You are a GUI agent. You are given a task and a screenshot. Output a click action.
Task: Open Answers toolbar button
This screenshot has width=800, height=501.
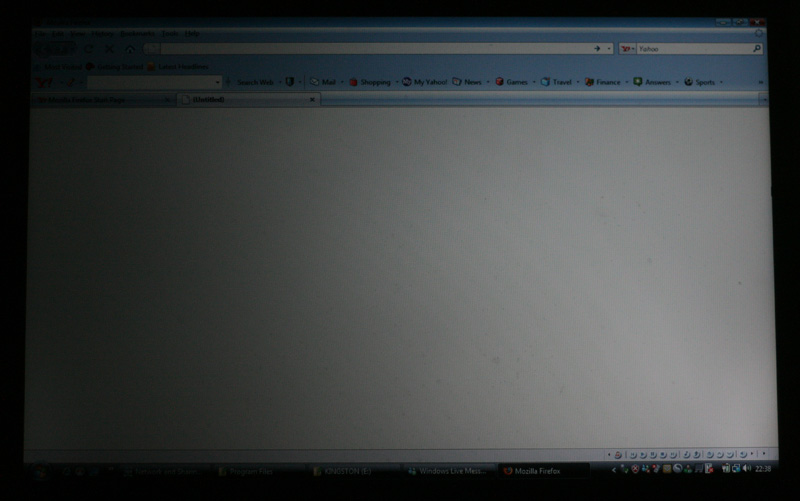(652, 82)
